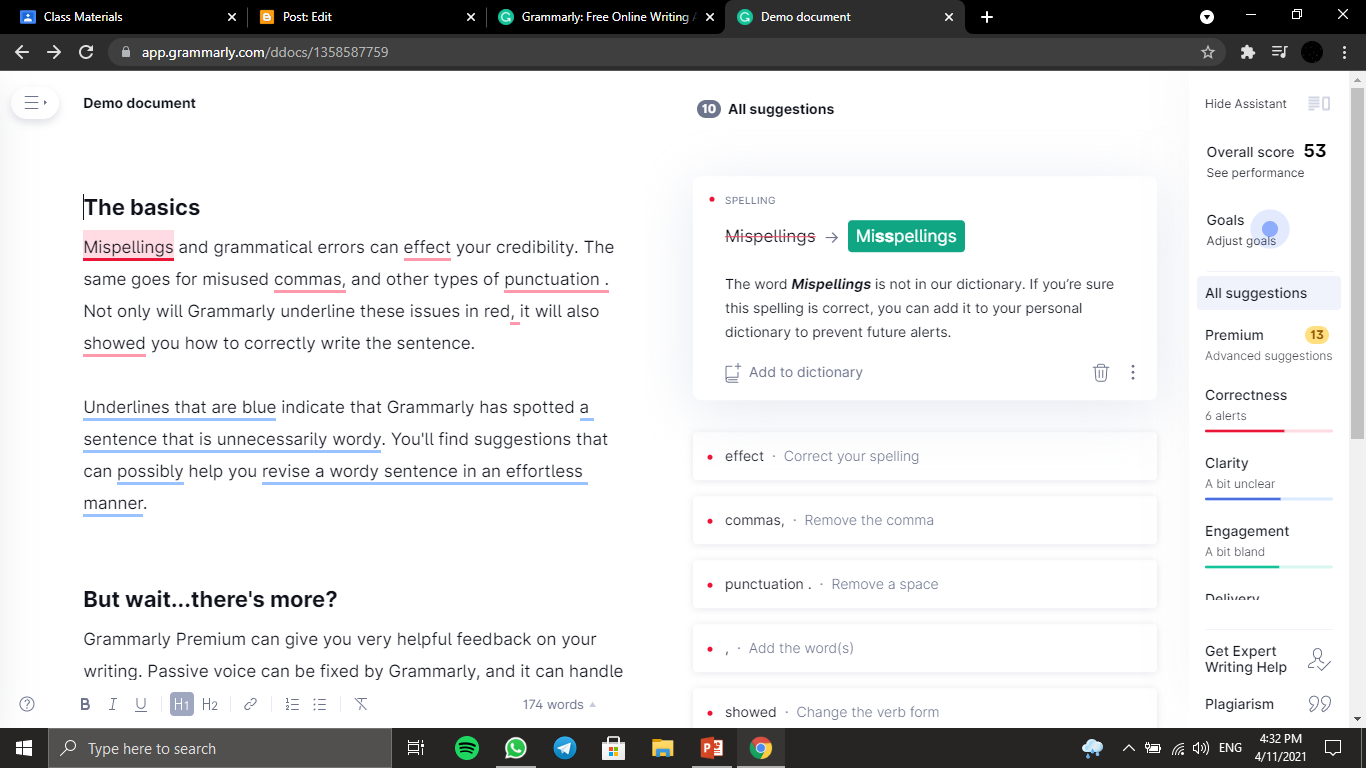Screen dimensions: 1366x768
Task: Open Chrome menu three dots
Action: pyautogui.click(x=1344, y=52)
